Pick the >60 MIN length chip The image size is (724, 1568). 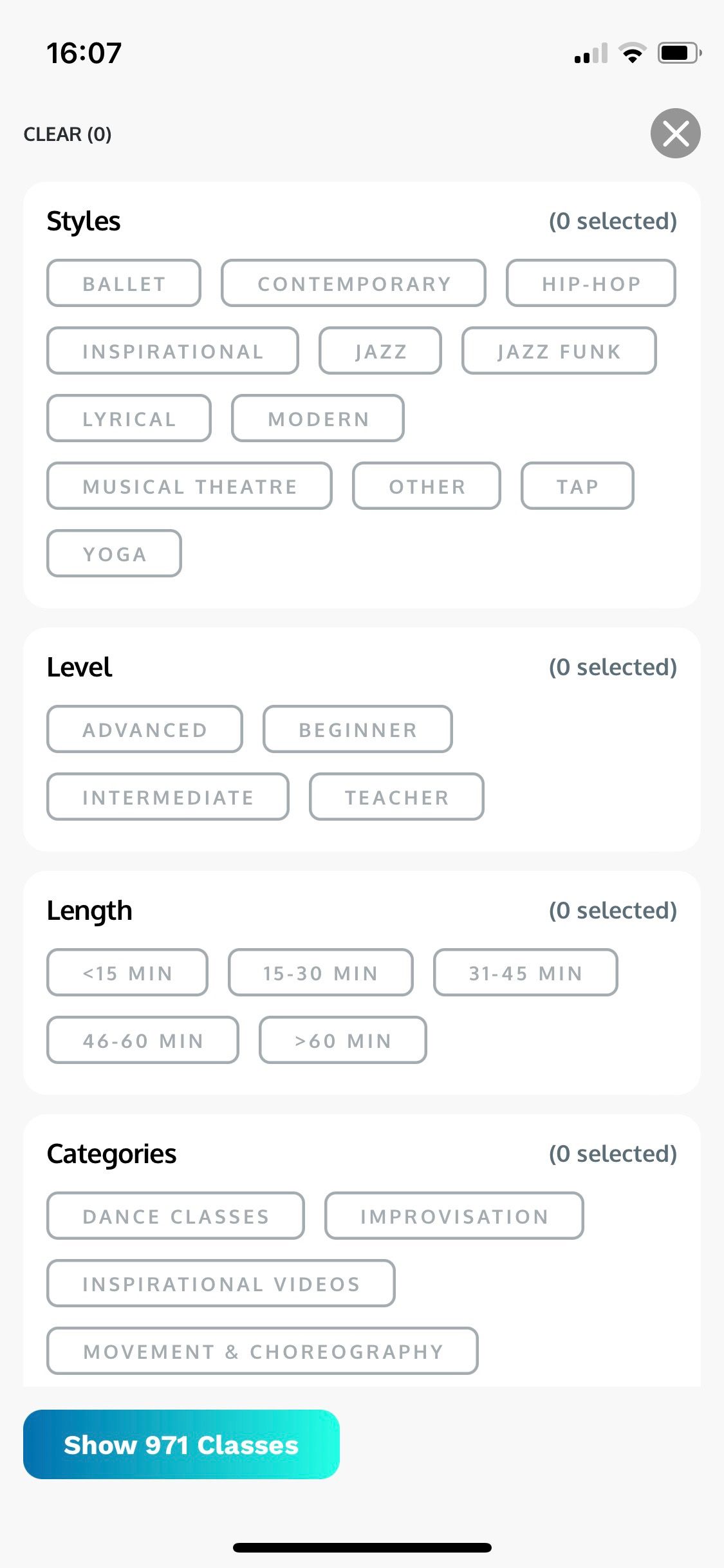(342, 1040)
